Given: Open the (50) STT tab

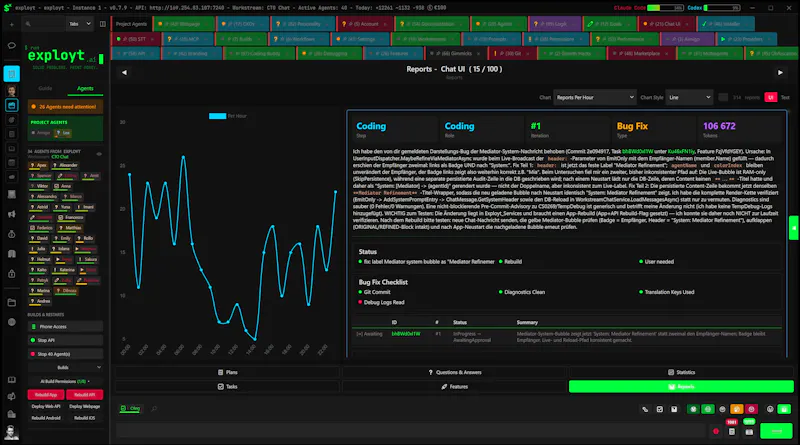Looking at the screenshot, I should (x=136, y=39).
